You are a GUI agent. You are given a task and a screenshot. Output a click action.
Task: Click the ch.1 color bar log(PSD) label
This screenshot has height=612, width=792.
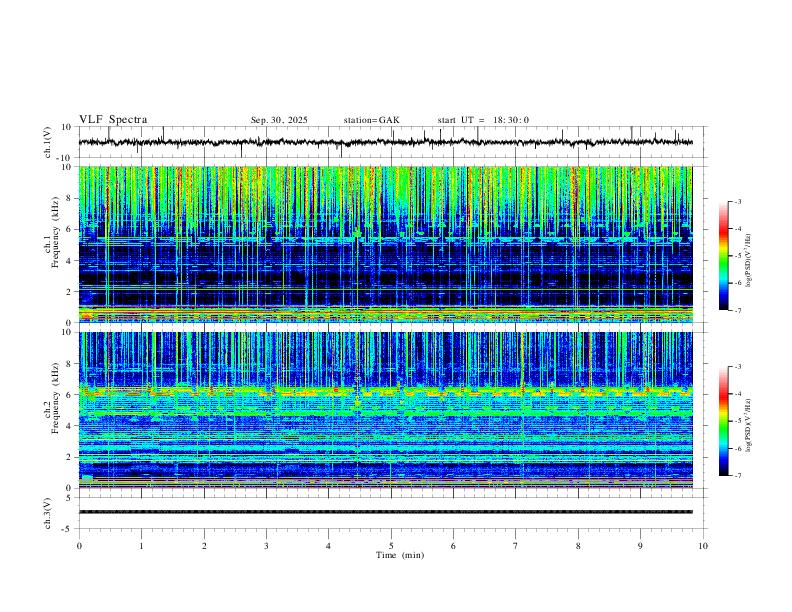[x=749, y=260]
